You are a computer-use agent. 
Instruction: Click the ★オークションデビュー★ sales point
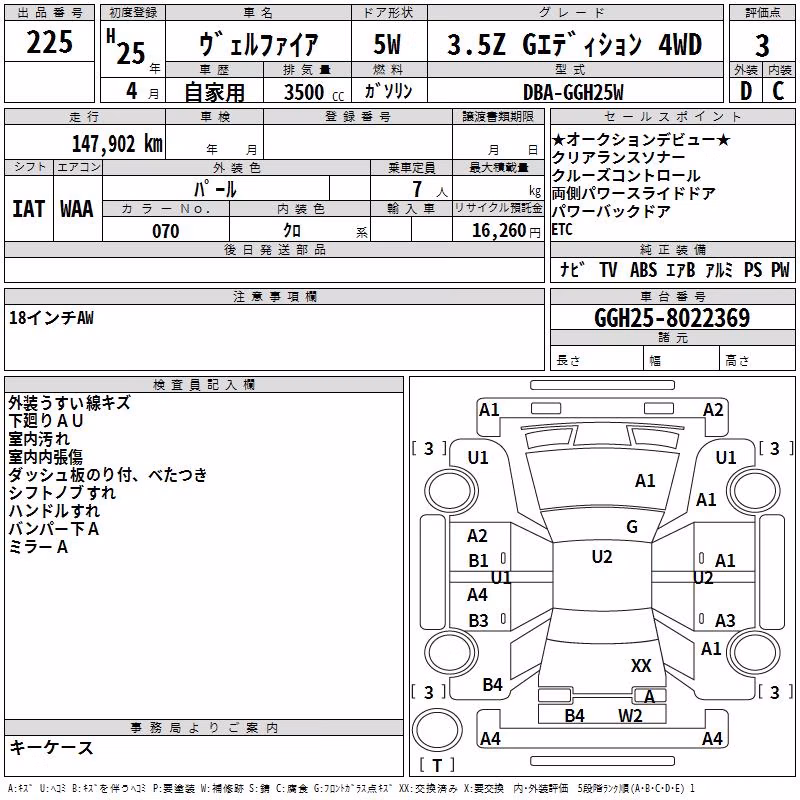(641, 139)
